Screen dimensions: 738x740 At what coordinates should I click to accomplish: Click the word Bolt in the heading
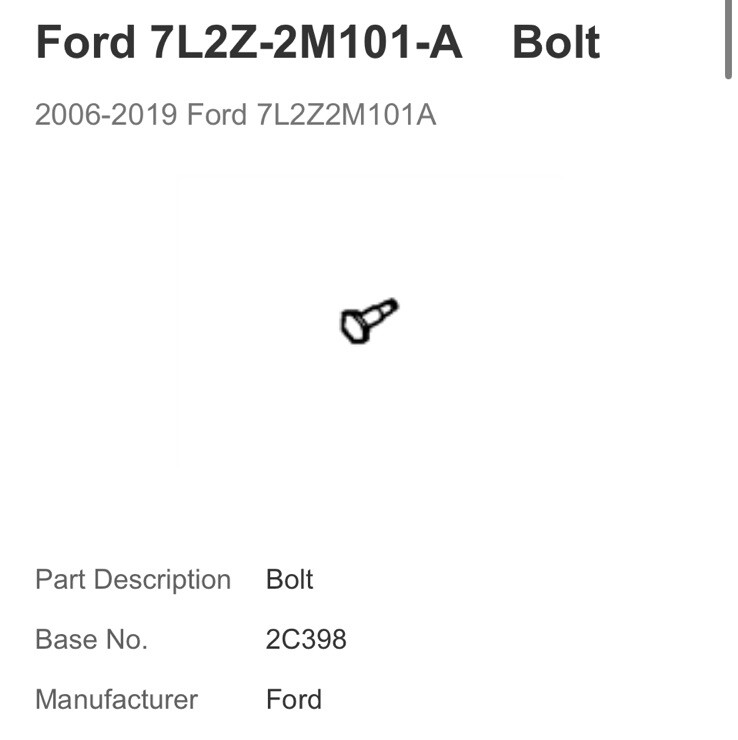[x=556, y=43]
